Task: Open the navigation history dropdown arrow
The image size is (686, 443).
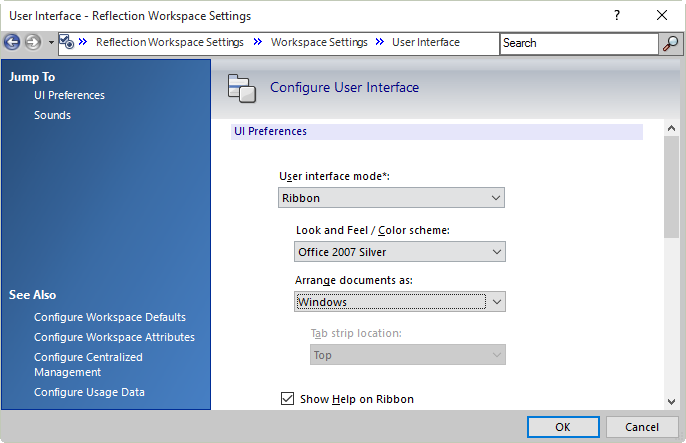Action: point(51,43)
